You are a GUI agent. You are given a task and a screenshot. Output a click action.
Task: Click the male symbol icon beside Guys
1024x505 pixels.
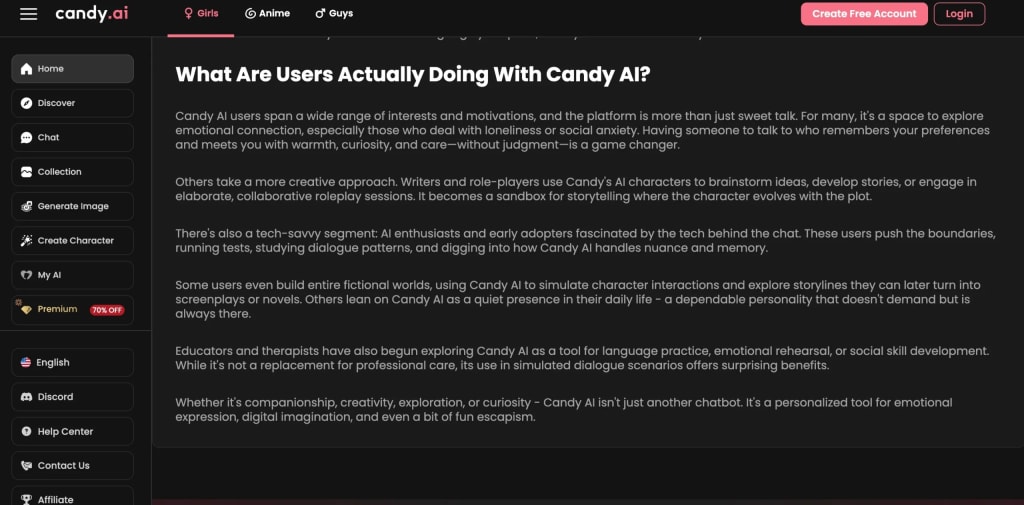[320, 13]
